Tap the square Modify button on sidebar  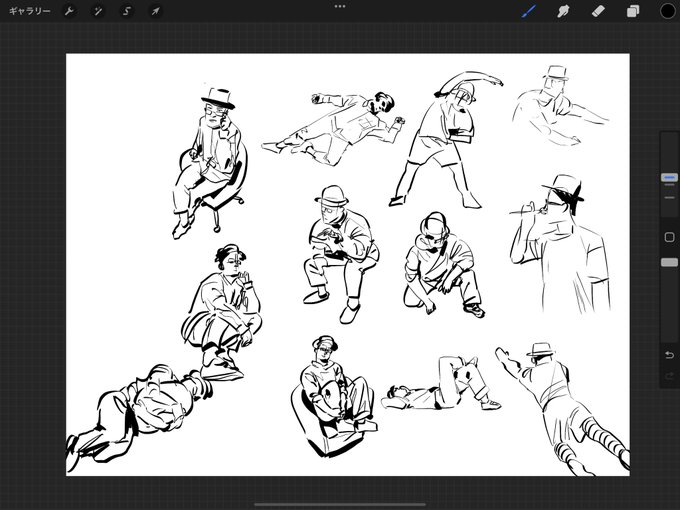coord(669,237)
